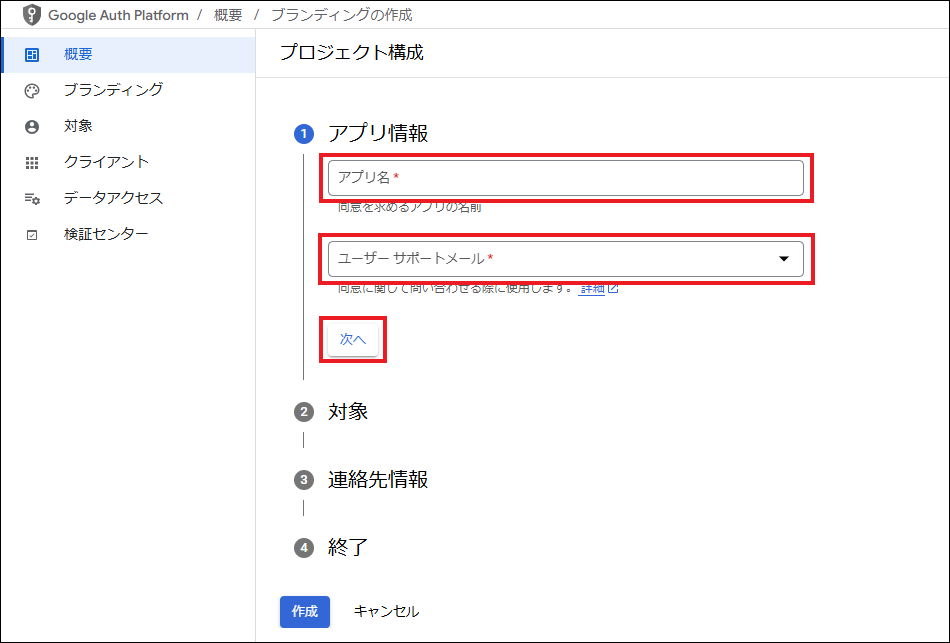Click the ブランディング palette icon

click(x=32, y=90)
